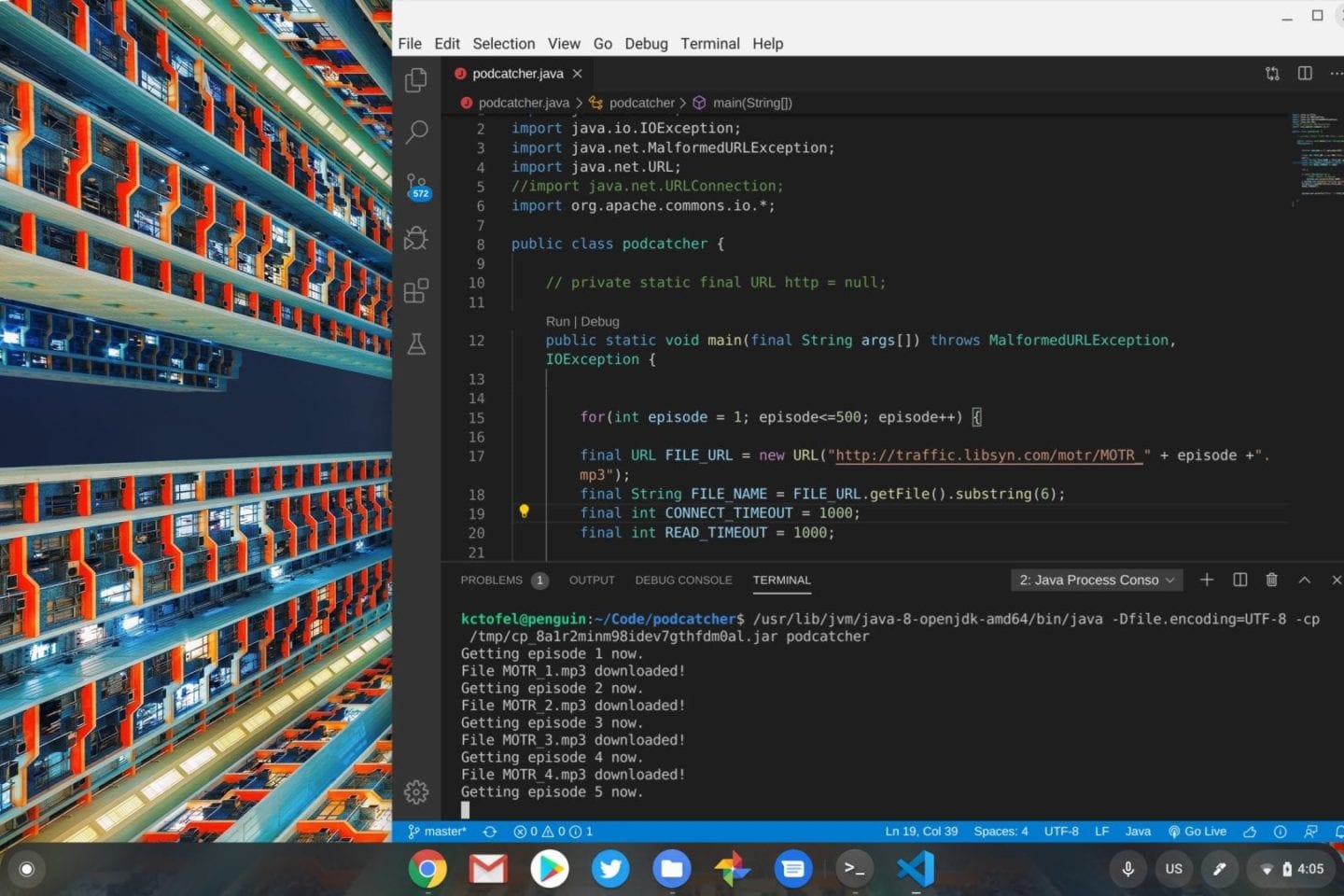1344x896 pixels.
Task: Maximize the panel with up chevron
Action: pyautogui.click(x=1305, y=580)
